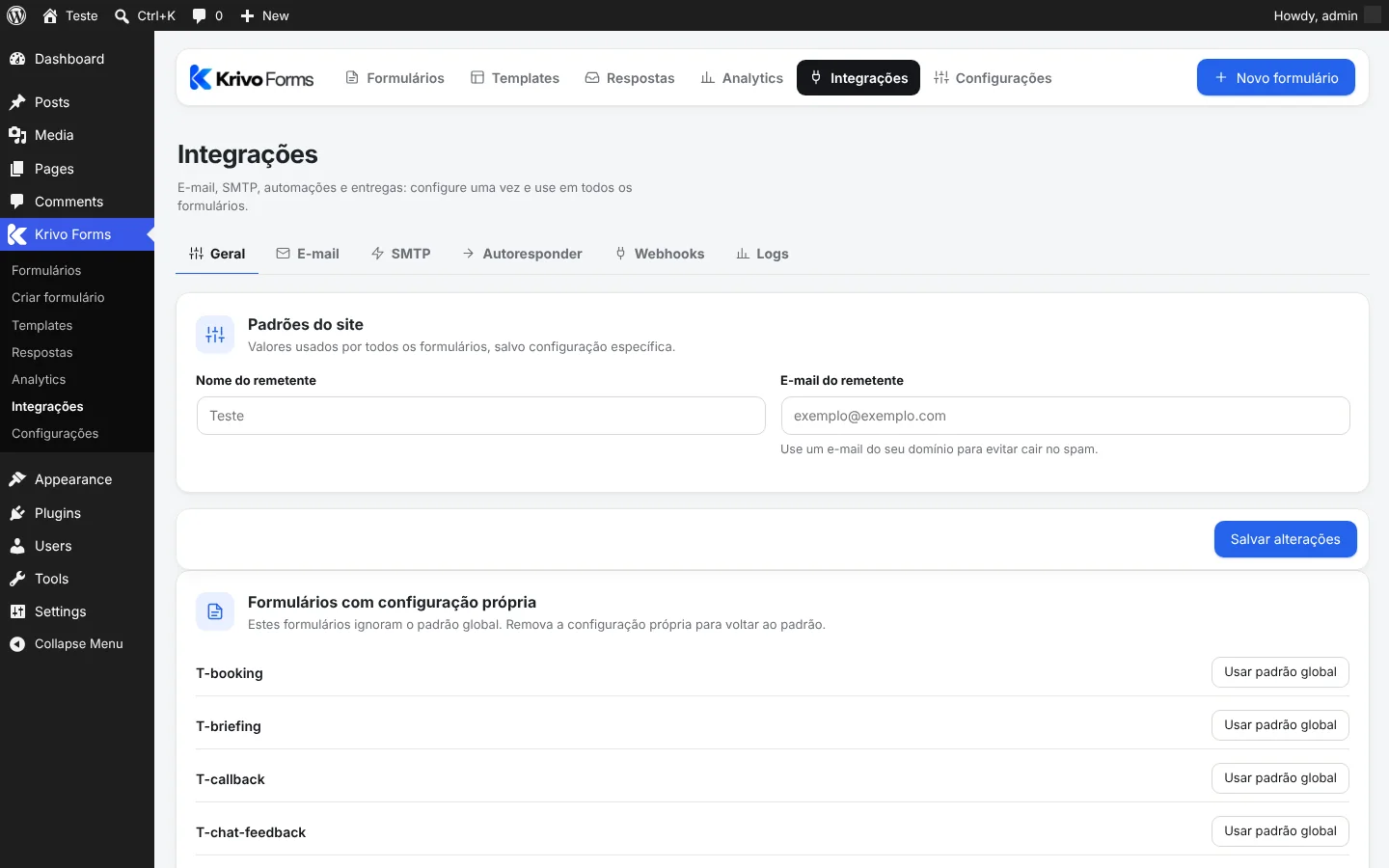
Task: Open Comments in the sidebar
Action: click(x=77, y=202)
